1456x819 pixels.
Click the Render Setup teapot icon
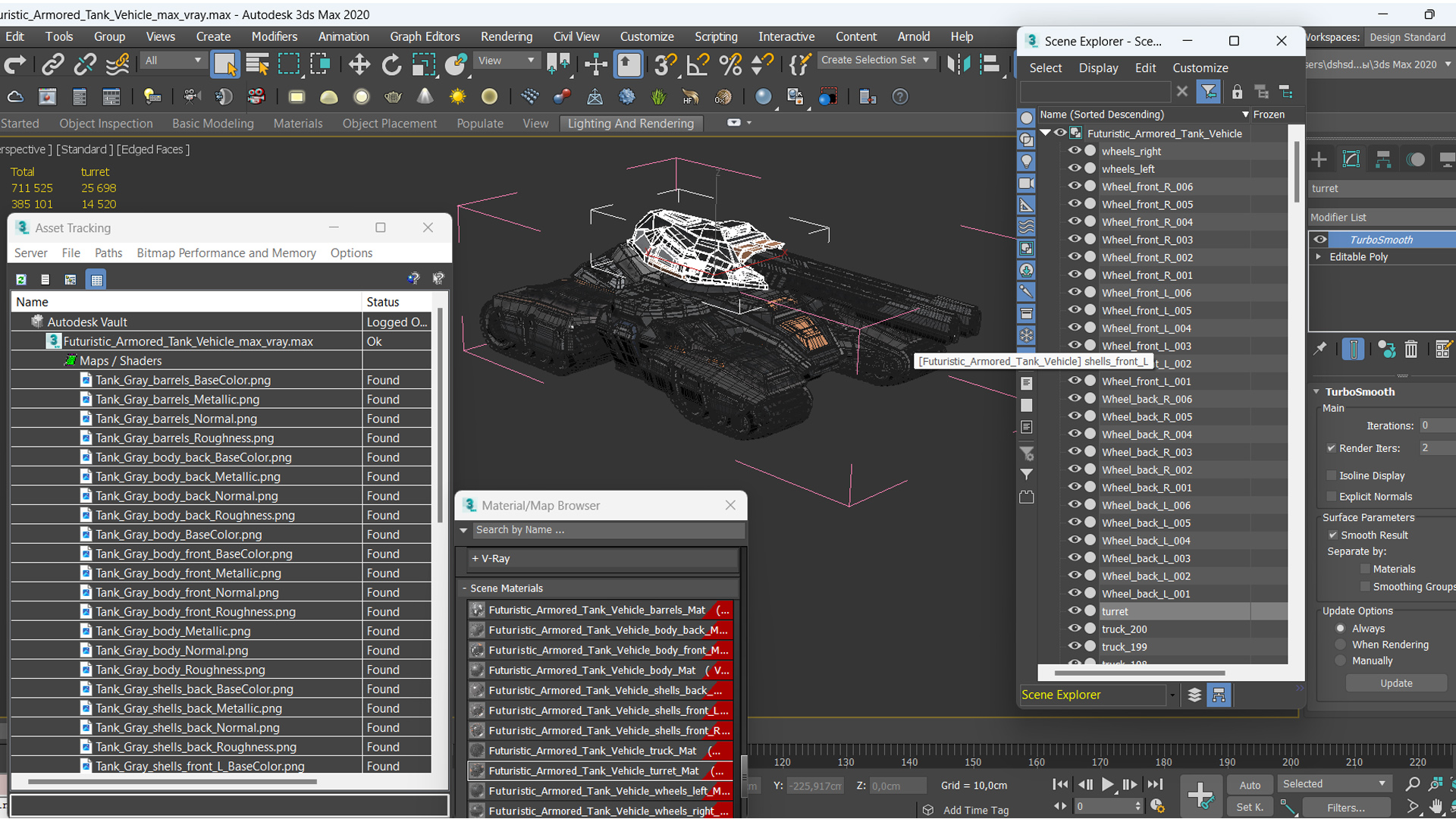(x=393, y=97)
